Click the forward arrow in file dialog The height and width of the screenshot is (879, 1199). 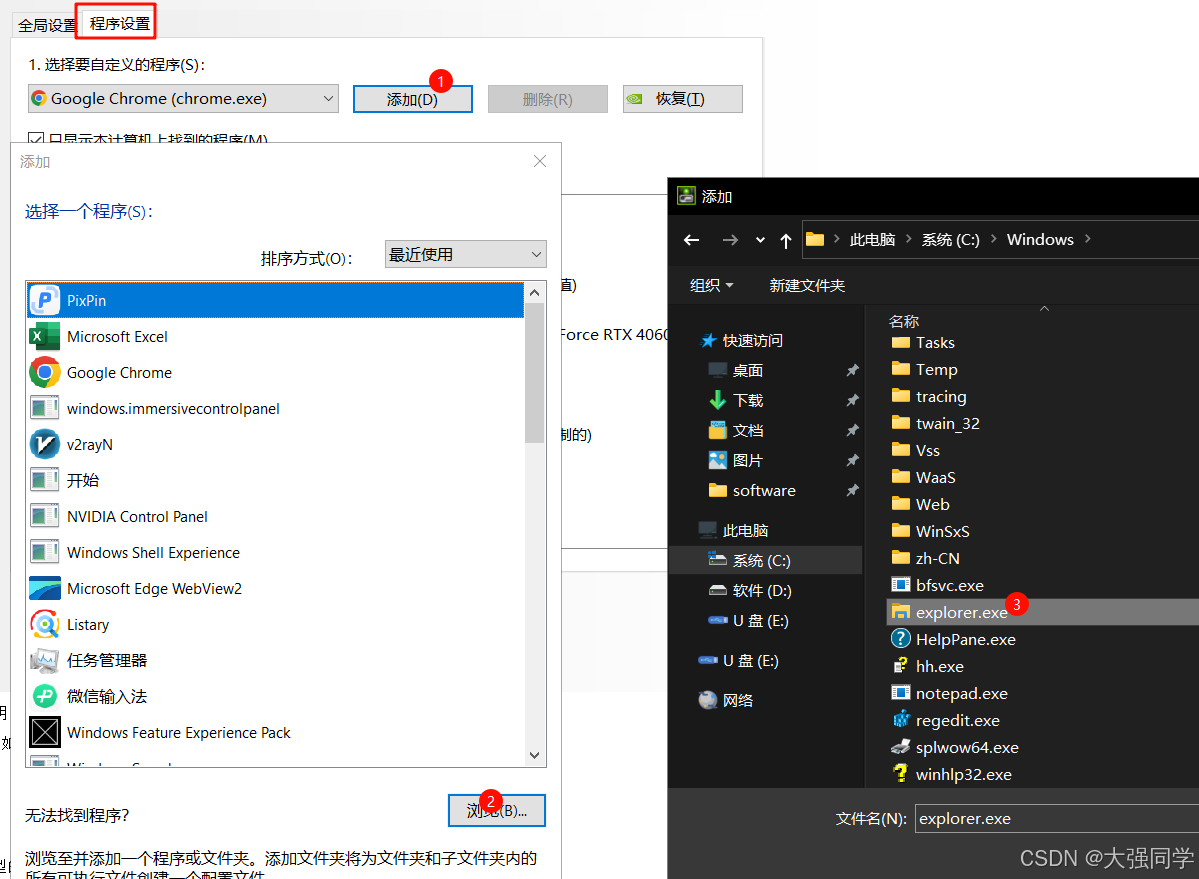(x=730, y=240)
